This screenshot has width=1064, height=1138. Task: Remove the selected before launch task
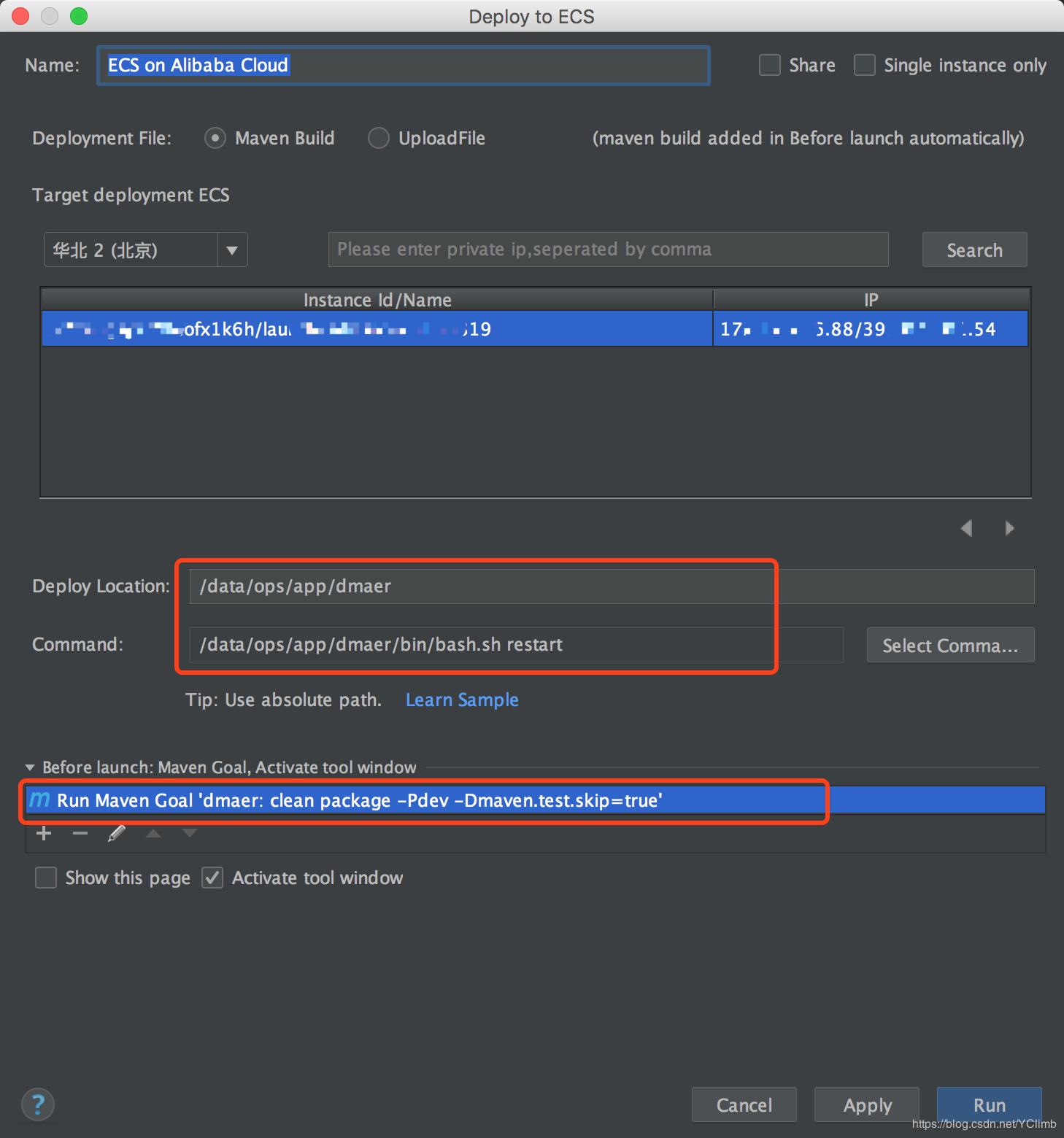(80, 833)
